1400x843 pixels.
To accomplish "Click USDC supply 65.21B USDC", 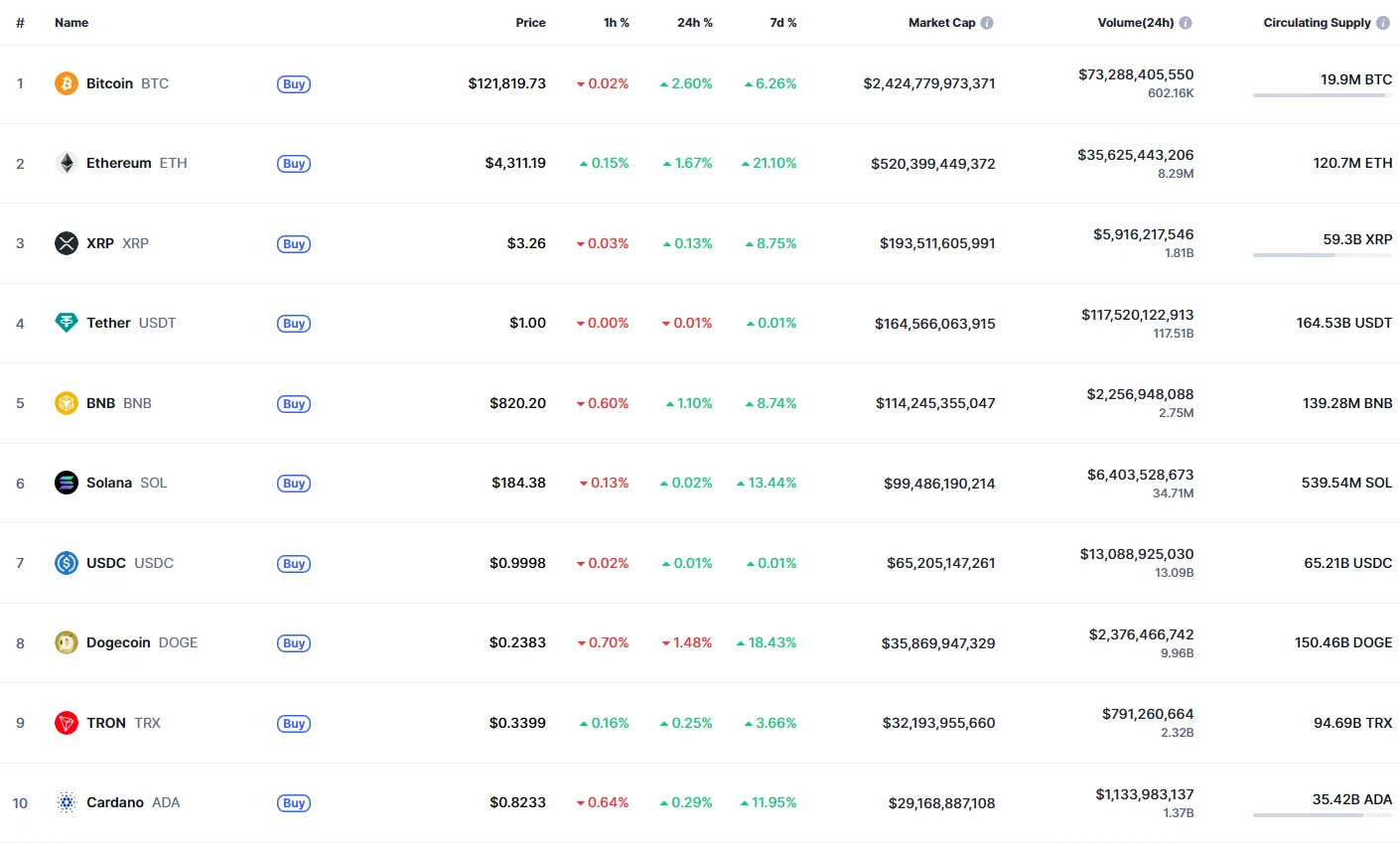I will click(1348, 563).
